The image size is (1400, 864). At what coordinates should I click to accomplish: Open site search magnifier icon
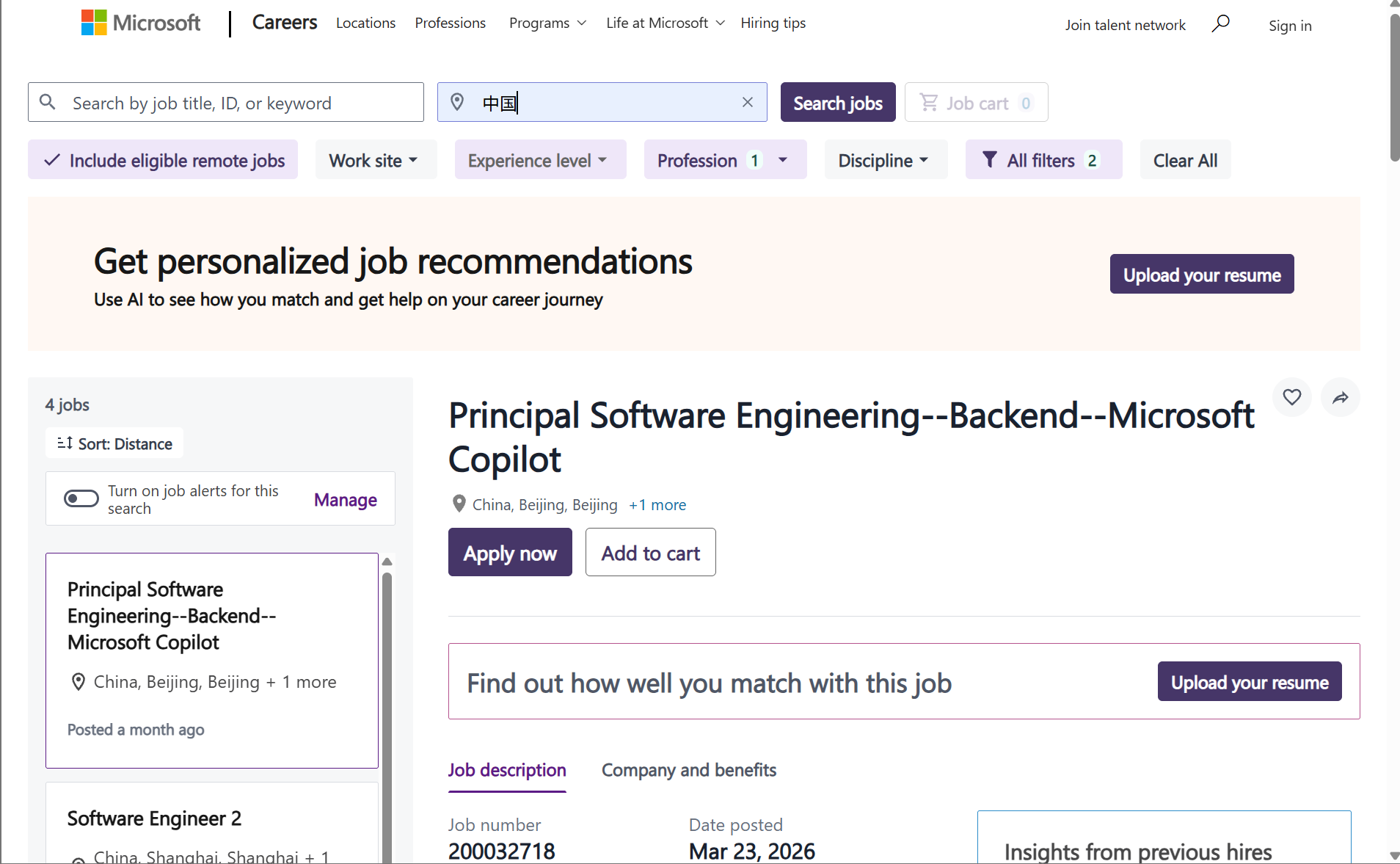1220,24
